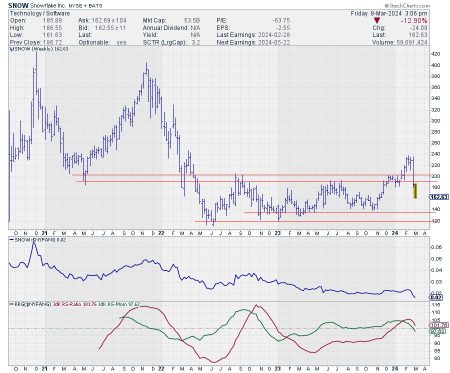Click the red down-triangle change indicator
Image resolution: width=450 pixels, height=373 pixels.
pyautogui.click(x=377, y=21)
